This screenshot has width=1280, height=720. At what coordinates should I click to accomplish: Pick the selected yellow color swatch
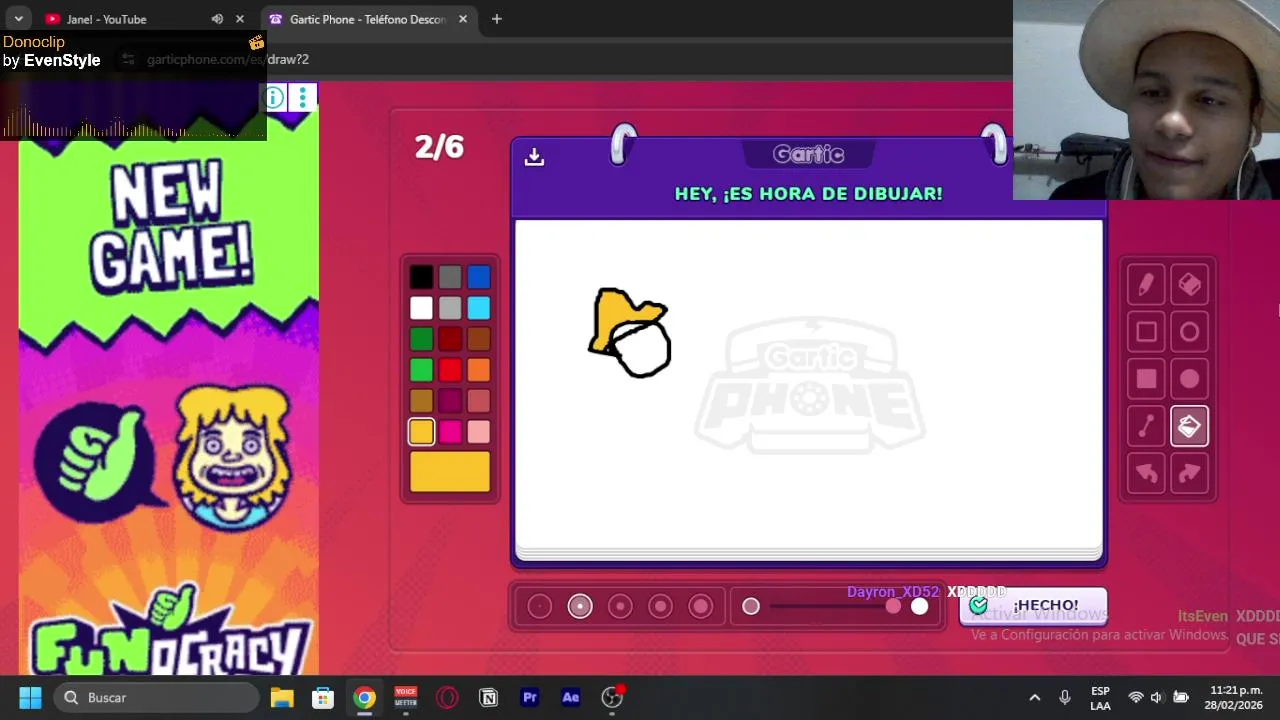click(x=421, y=432)
